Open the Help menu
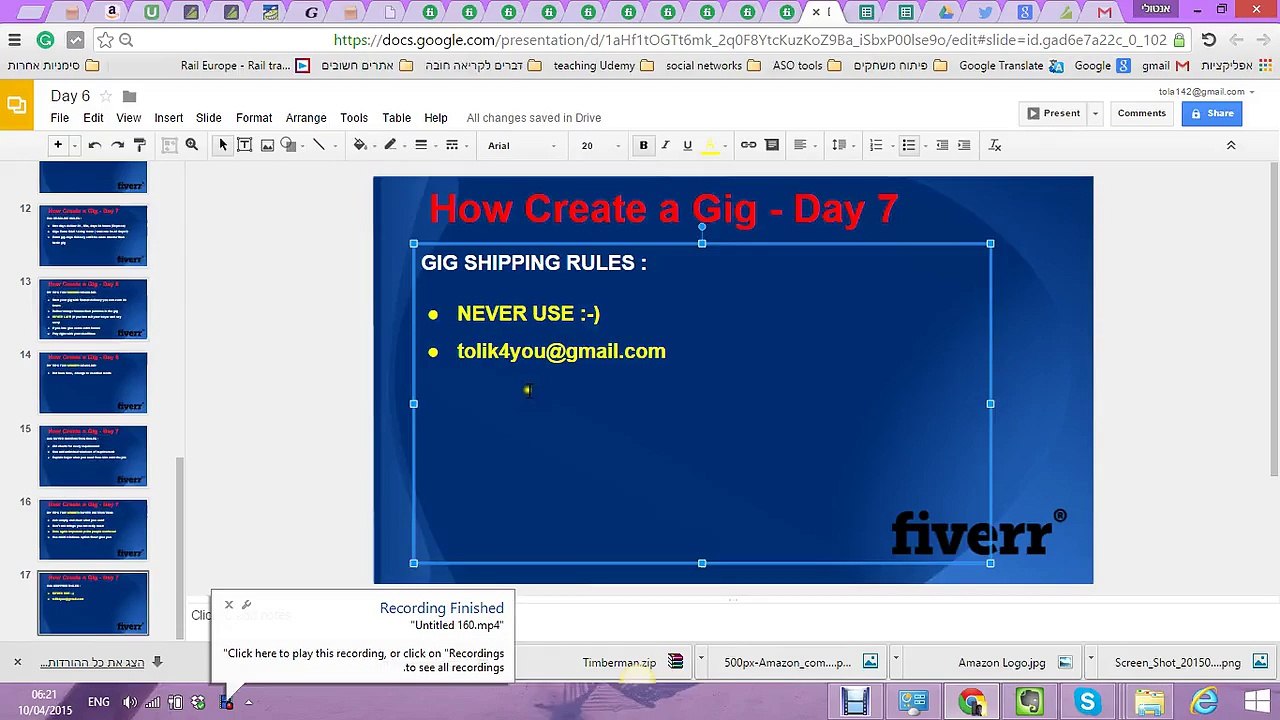This screenshot has width=1280, height=720. click(436, 118)
